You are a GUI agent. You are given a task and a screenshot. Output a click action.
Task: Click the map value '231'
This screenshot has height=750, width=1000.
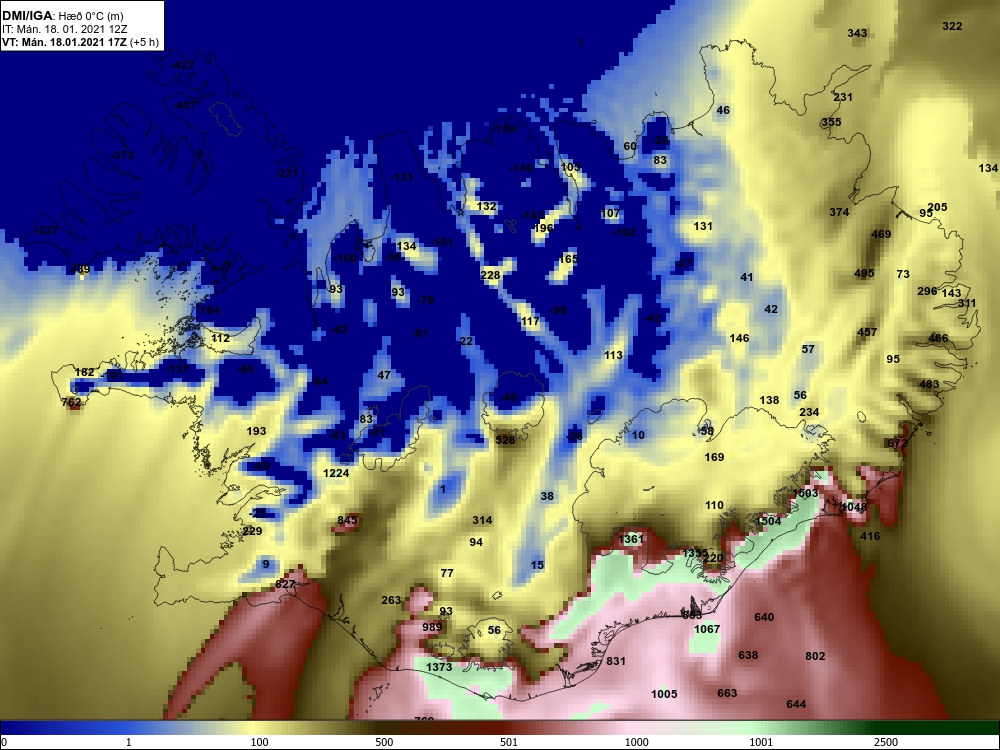(x=843, y=98)
